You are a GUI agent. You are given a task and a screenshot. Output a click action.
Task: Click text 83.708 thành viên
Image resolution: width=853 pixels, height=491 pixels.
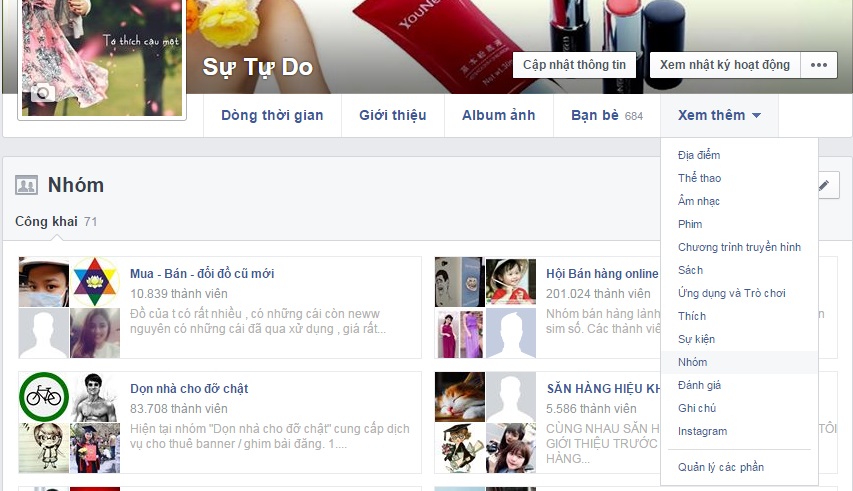[179, 409]
